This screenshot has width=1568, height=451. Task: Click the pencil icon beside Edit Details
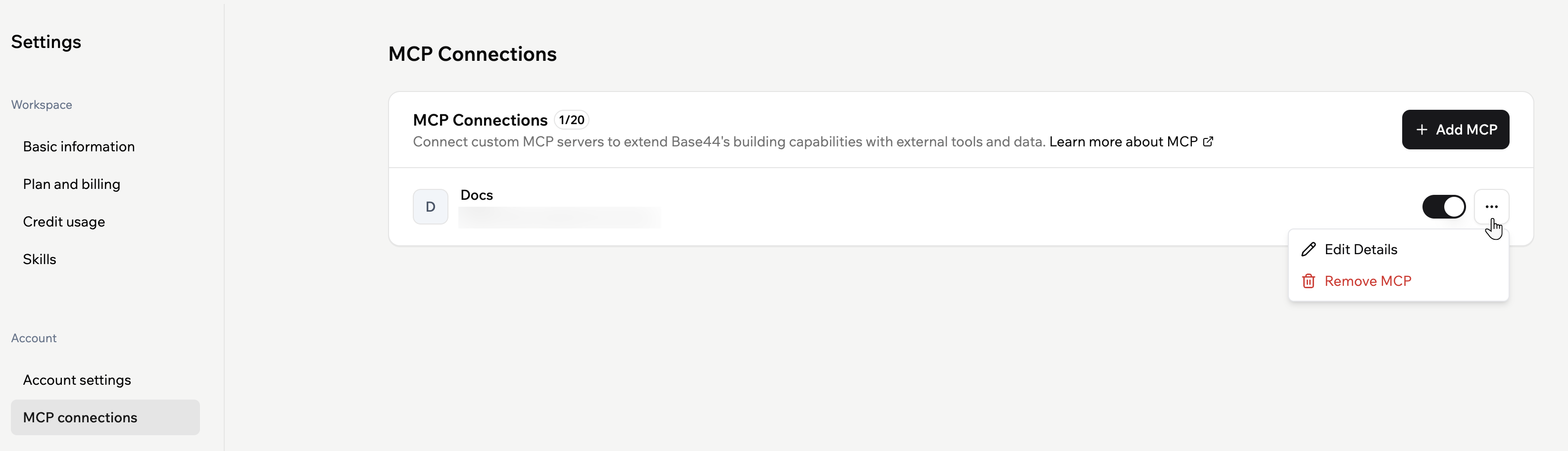click(1309, 249)
